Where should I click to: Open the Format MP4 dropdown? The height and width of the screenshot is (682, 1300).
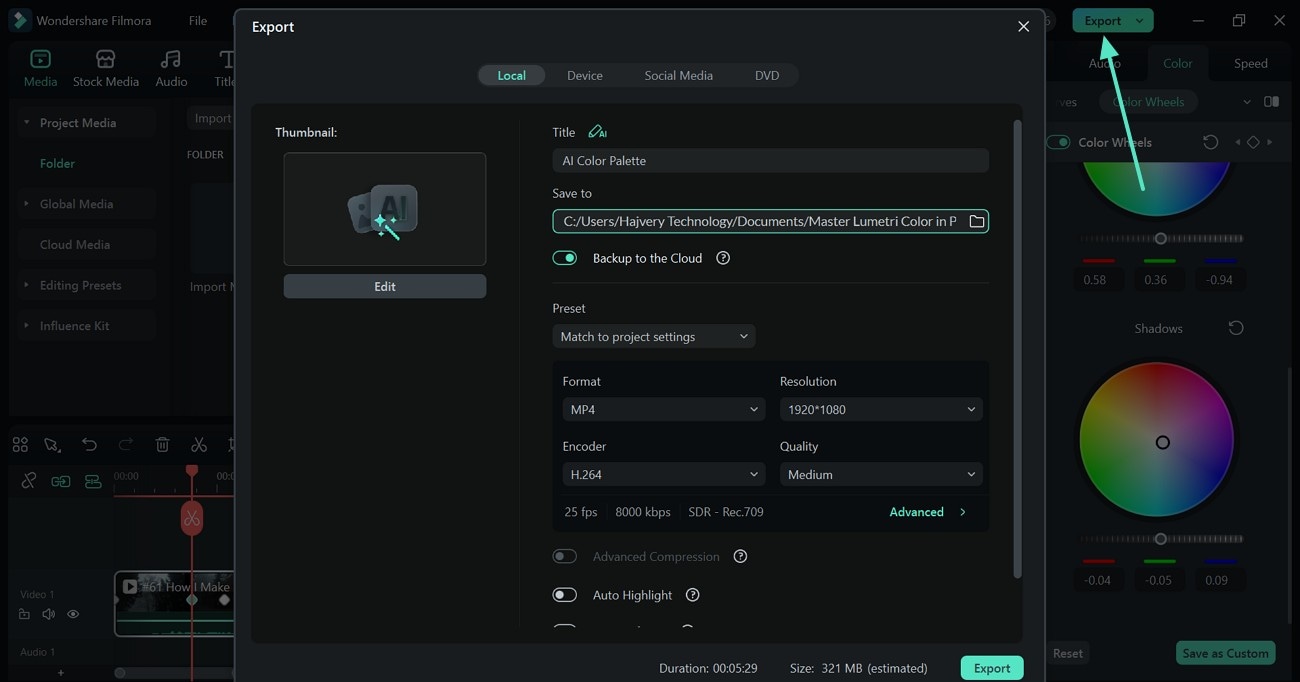pyautogui.click(x=663, y=409)
